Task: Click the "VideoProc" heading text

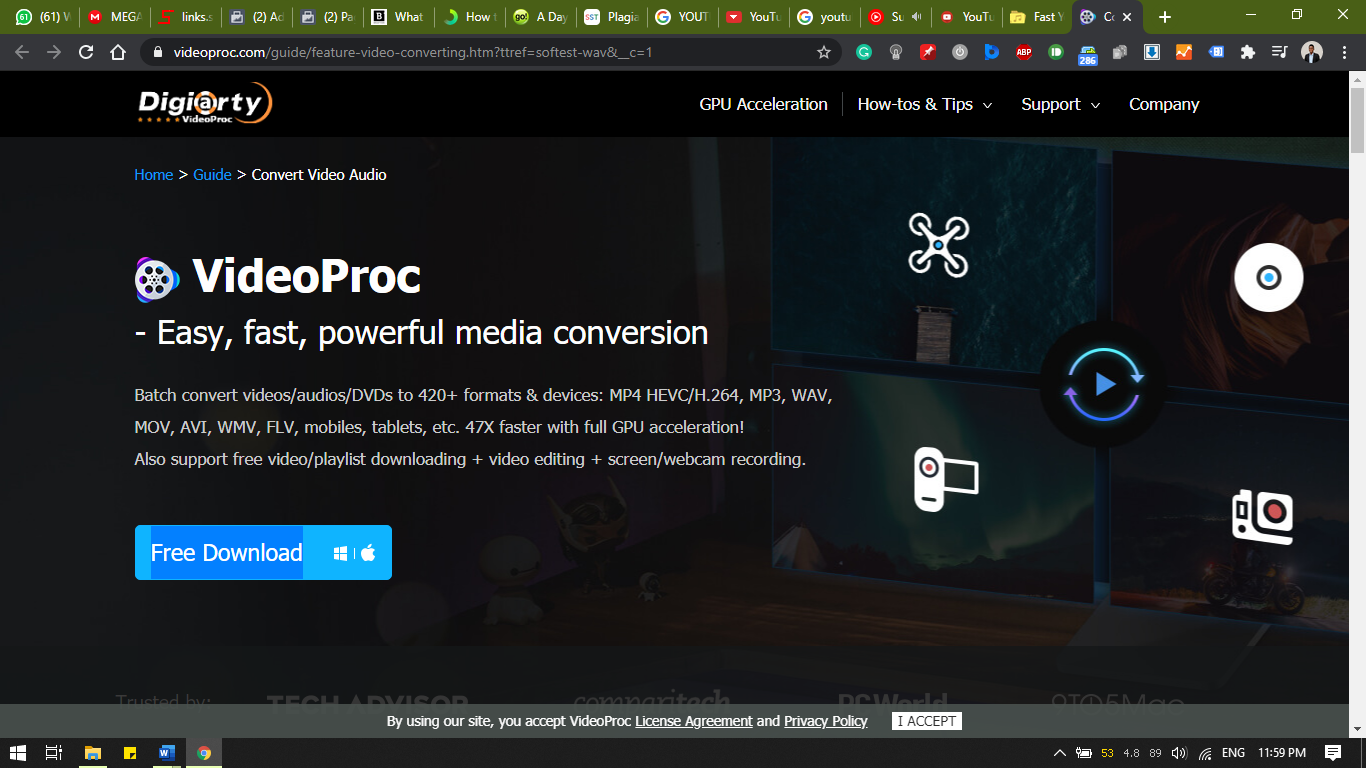Action: 307,277
